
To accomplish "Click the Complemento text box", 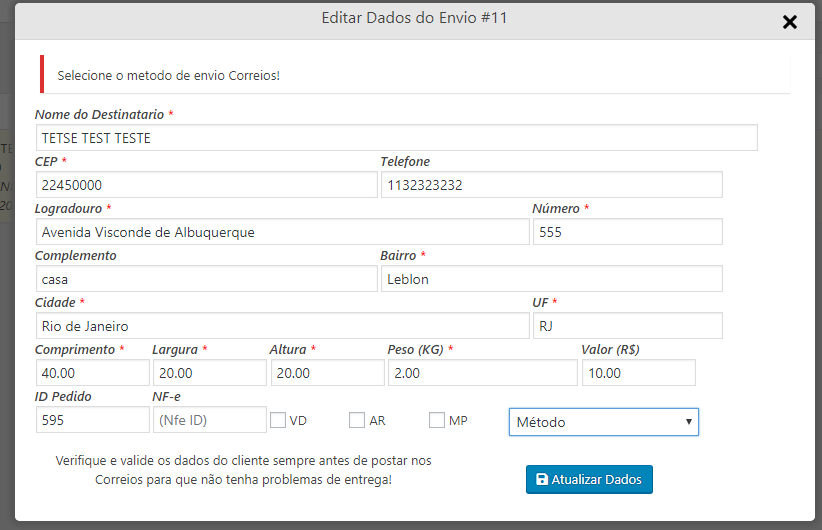I will [x=206, y=279].
